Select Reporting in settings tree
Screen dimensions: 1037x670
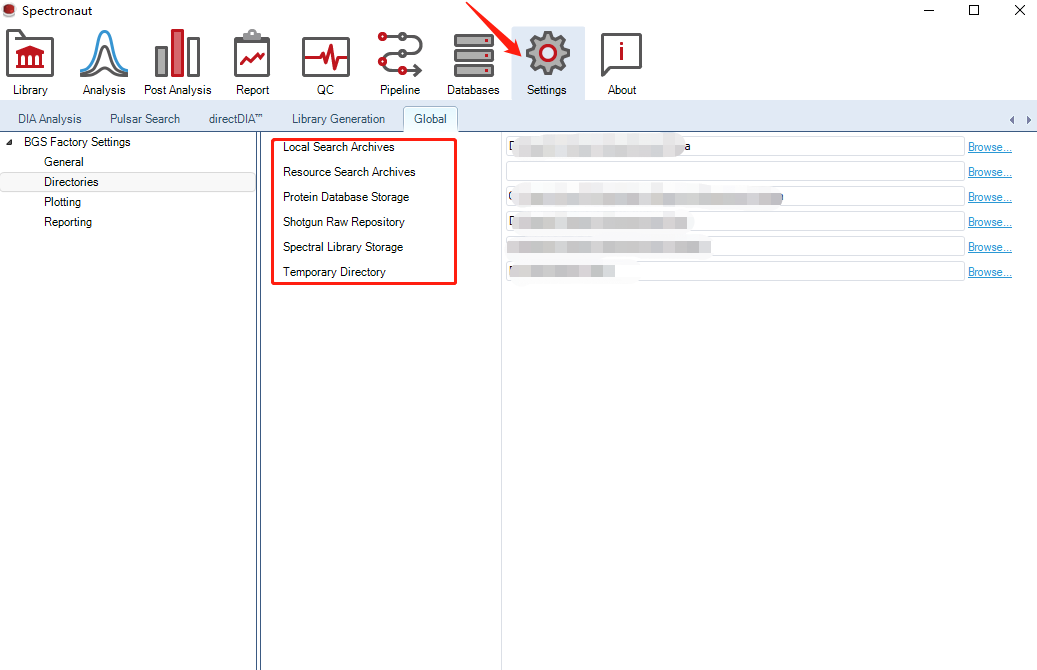[x=68, y=222]
